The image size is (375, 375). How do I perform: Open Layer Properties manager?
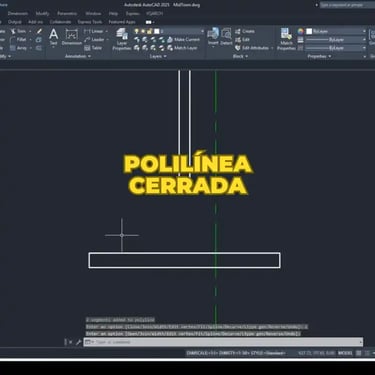pyautogui.click(x=122, y=39)
